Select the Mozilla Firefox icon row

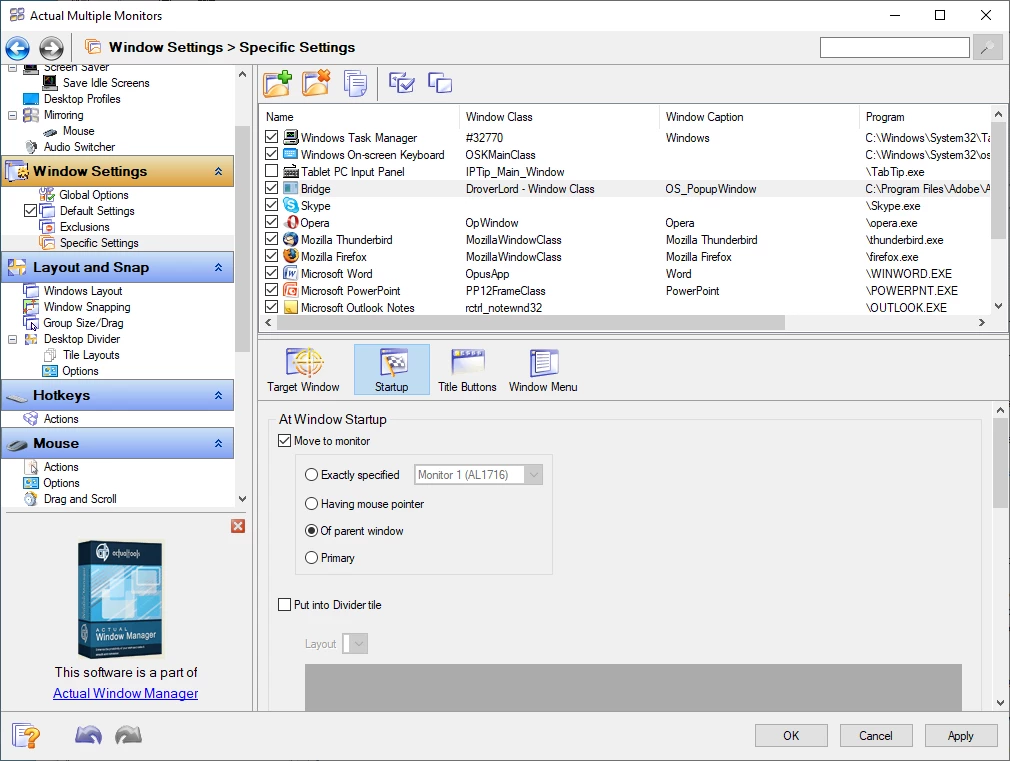coord(291,256)
